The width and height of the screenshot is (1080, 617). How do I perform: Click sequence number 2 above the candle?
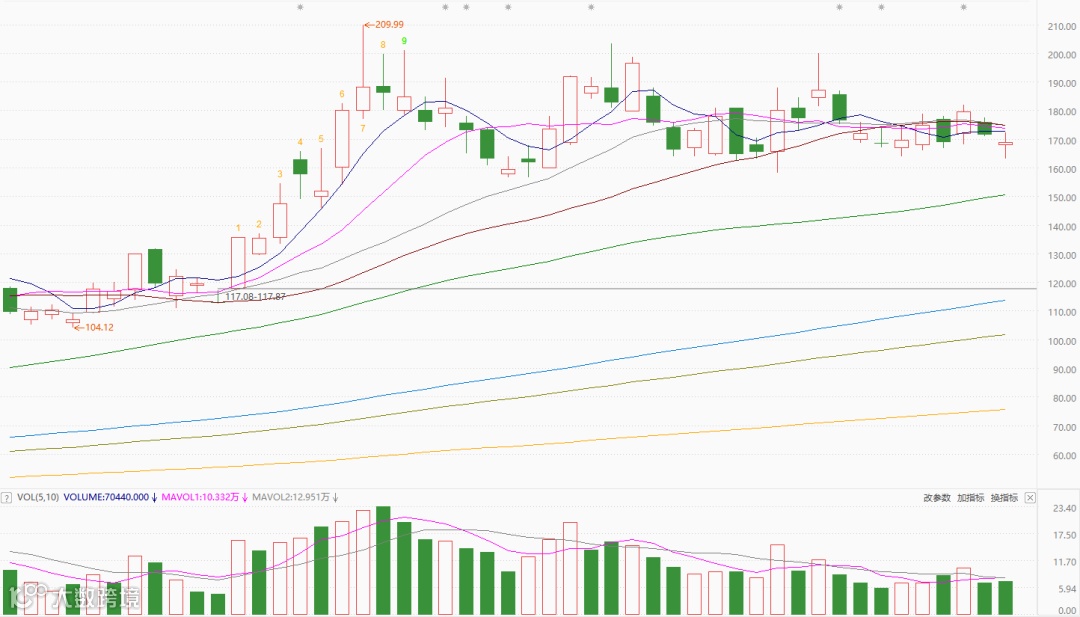point(259,224)
